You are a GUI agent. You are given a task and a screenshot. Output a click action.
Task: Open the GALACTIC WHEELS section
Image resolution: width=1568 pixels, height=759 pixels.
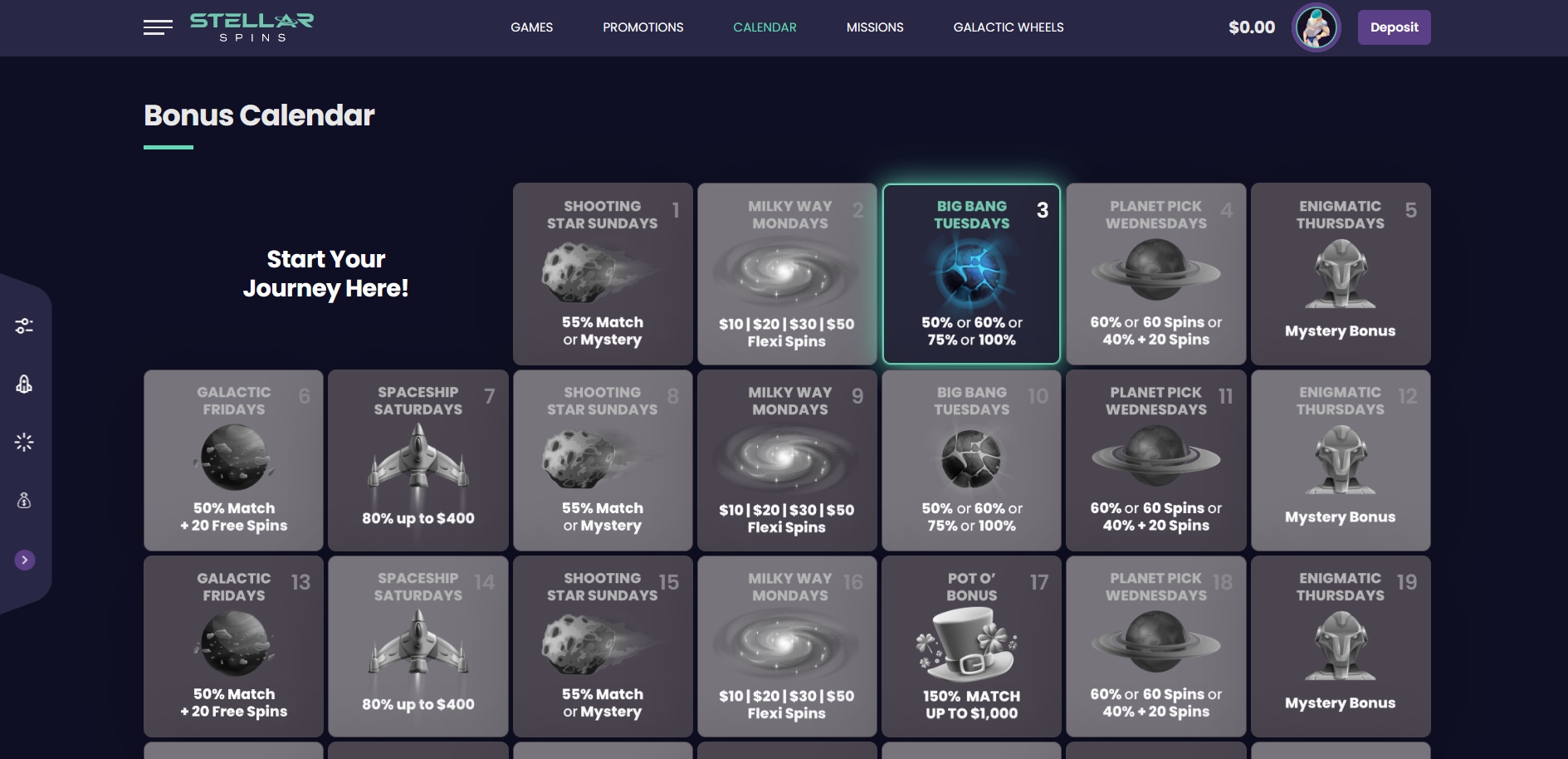coord(1009,27)
